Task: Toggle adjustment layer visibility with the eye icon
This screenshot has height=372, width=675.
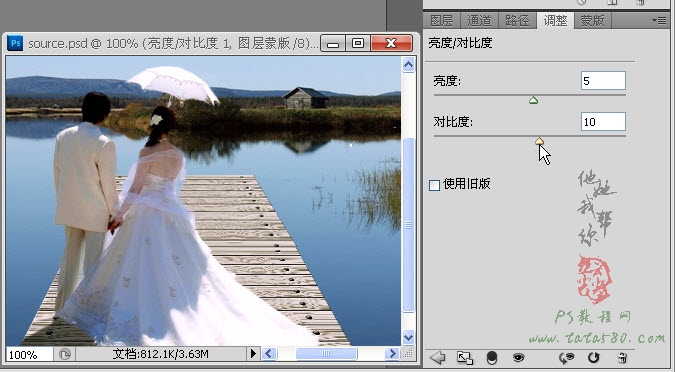Action: tap(519, 357)
